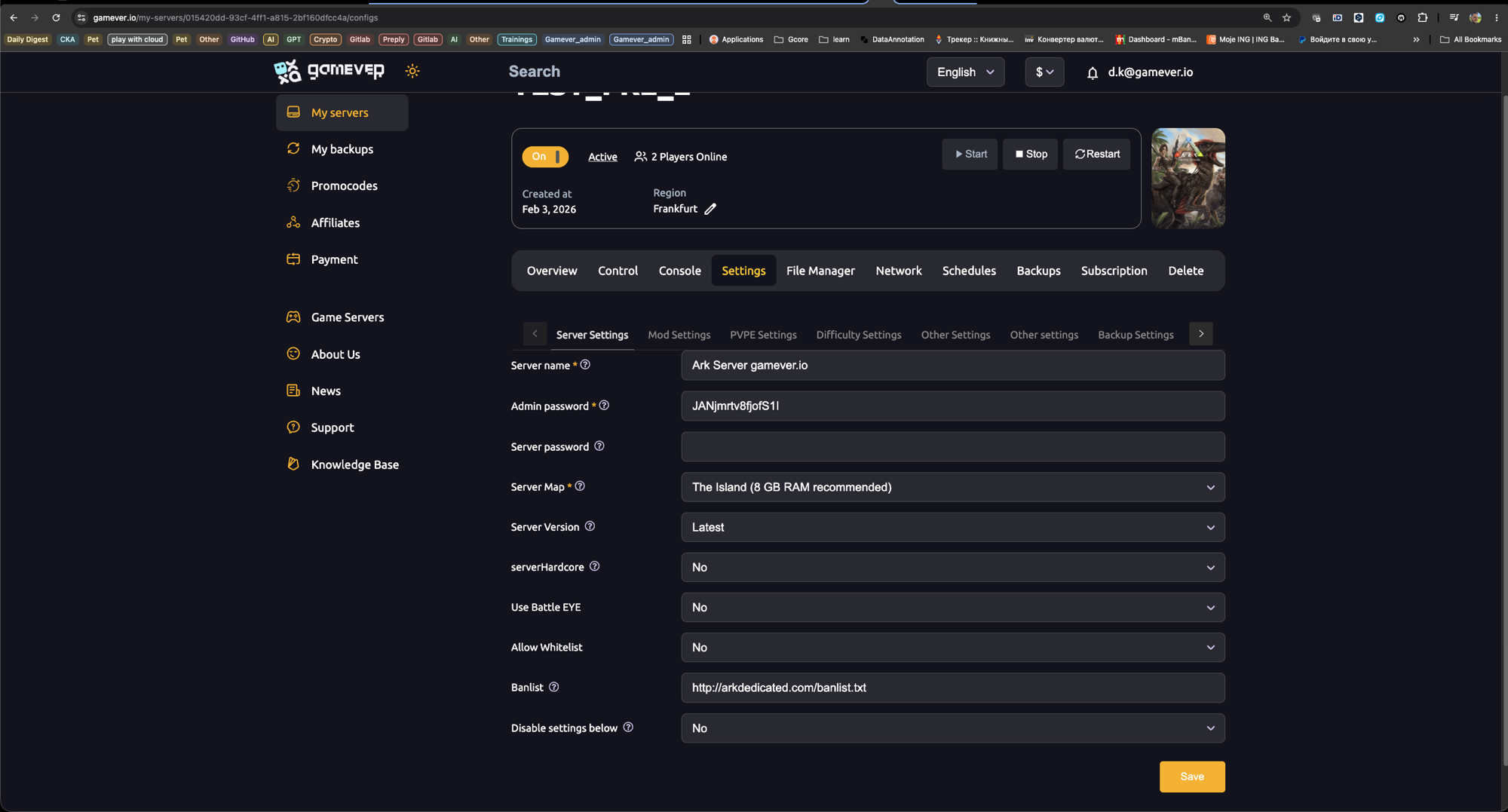
Task: Show help for Server name
Action: 585,365
